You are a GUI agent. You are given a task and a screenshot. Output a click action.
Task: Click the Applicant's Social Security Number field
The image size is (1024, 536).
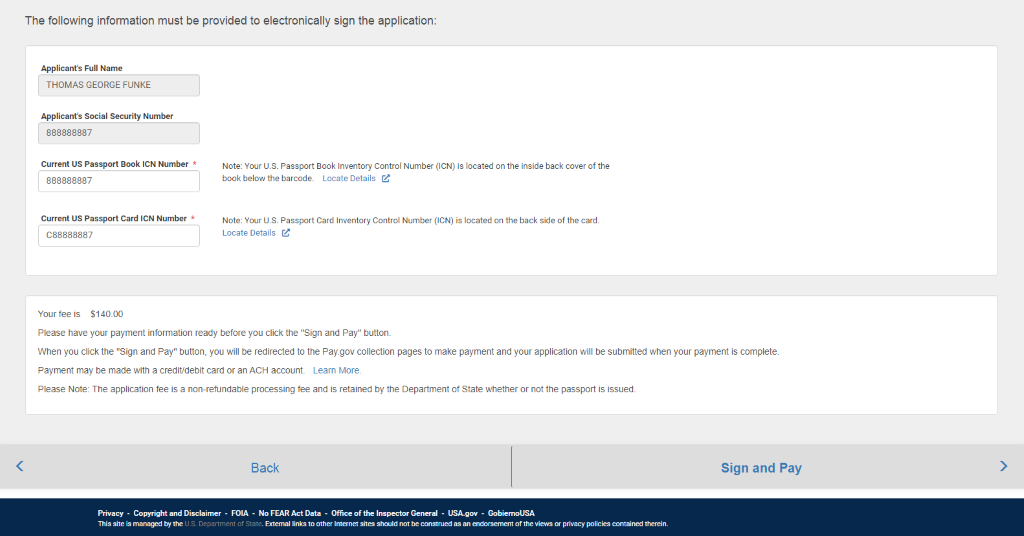(120, 133)
